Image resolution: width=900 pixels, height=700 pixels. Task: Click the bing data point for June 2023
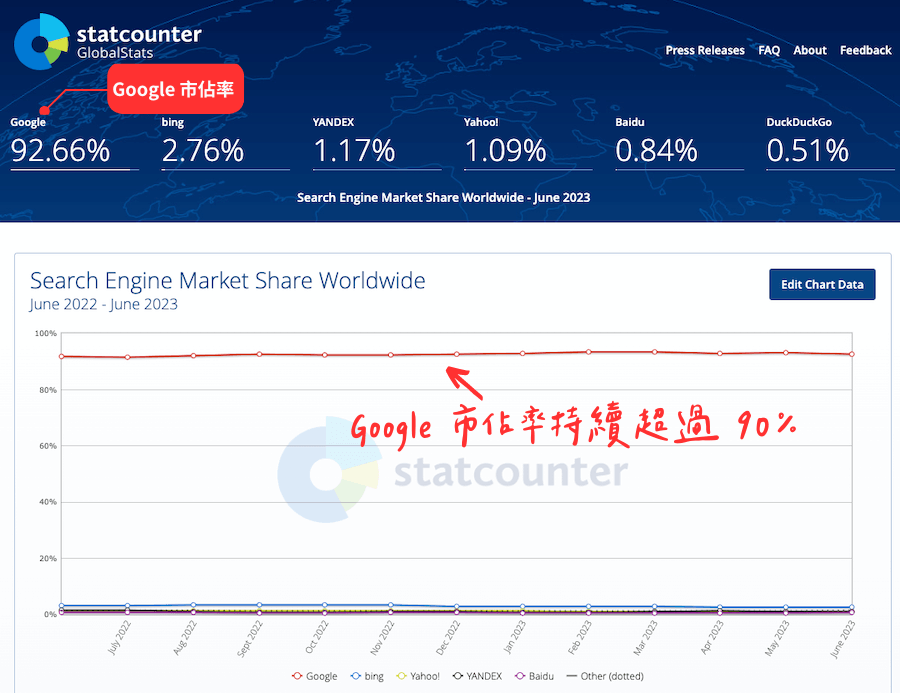pos(852,607)
